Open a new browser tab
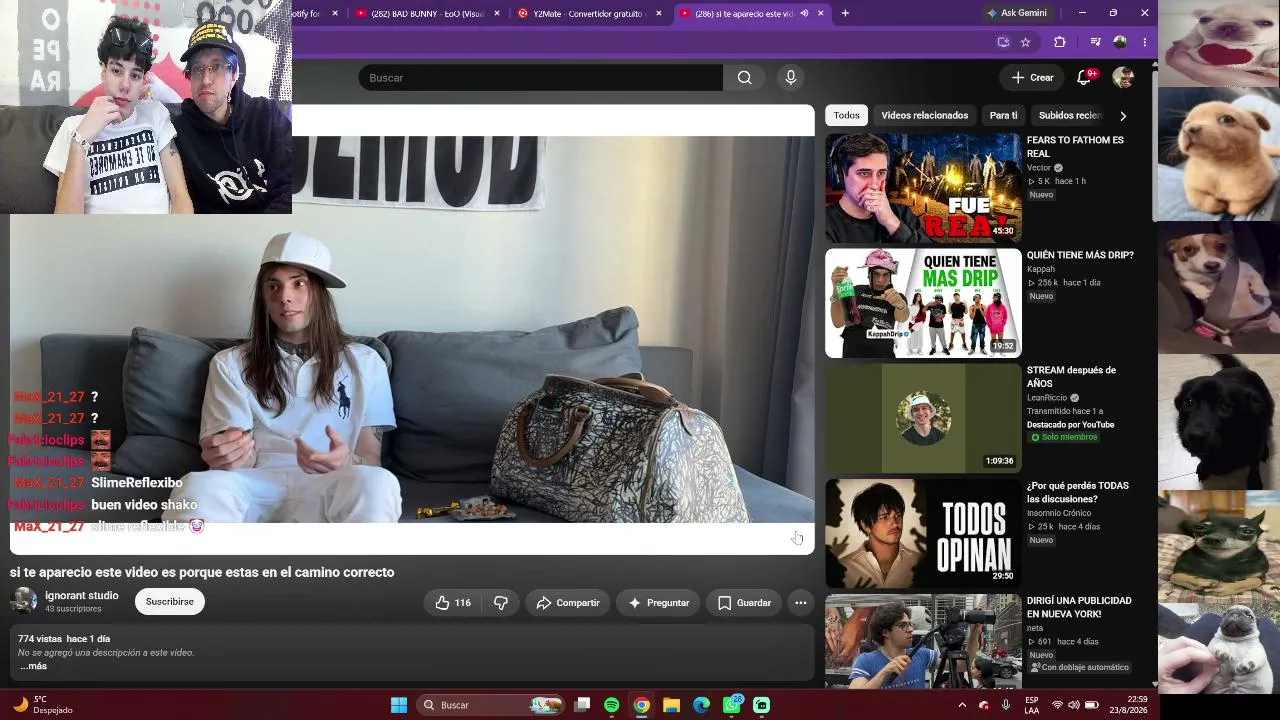Viewport: 1280px width, 720px height. coord(845,14)
